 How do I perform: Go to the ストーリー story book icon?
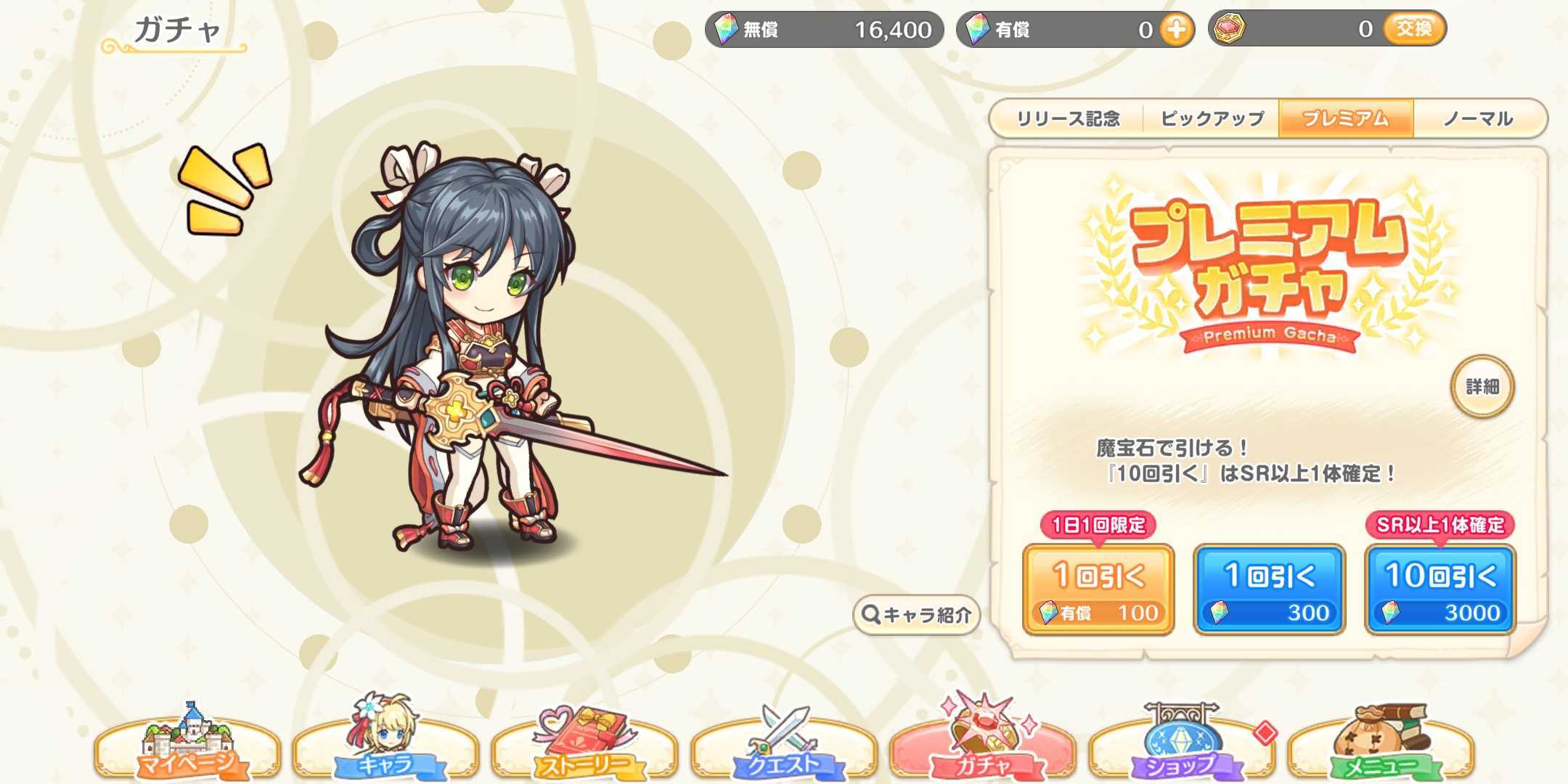pyautogui.click(x=585, y=742)
